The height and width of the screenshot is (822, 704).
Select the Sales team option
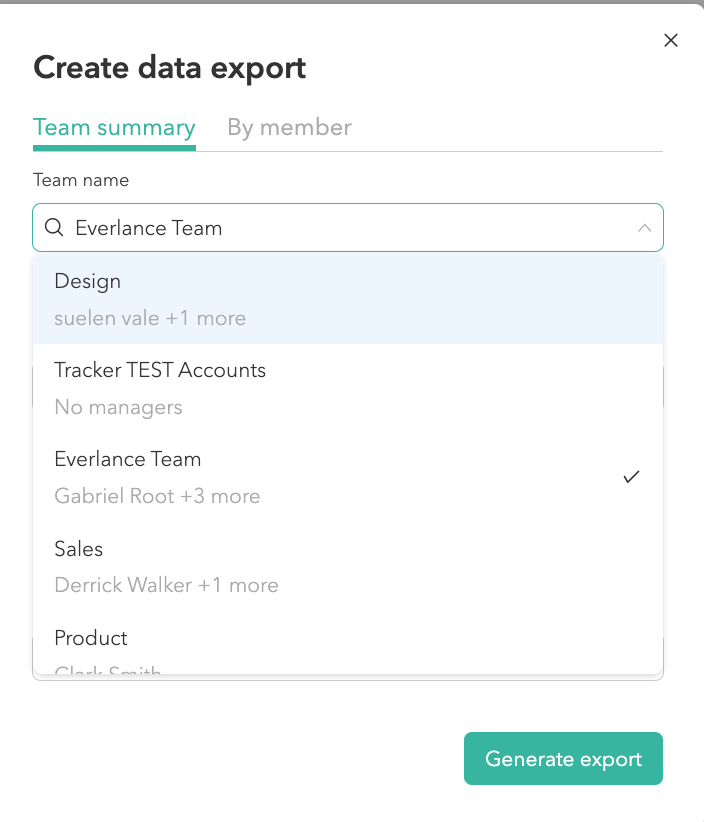point(79,549)
